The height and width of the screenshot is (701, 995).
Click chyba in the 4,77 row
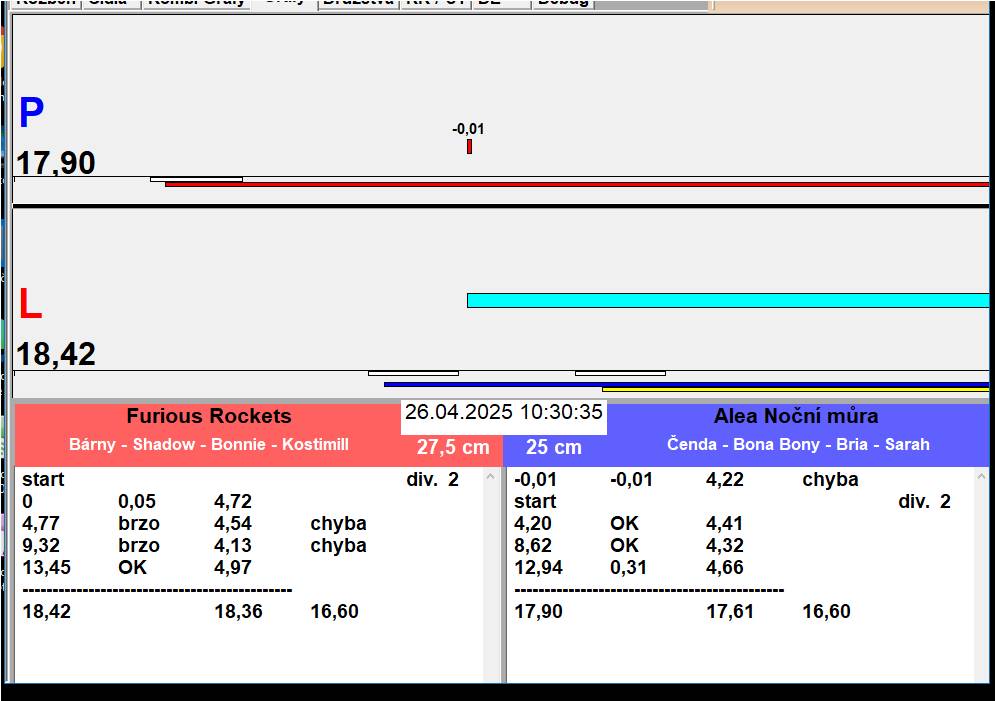click(338, 524)
